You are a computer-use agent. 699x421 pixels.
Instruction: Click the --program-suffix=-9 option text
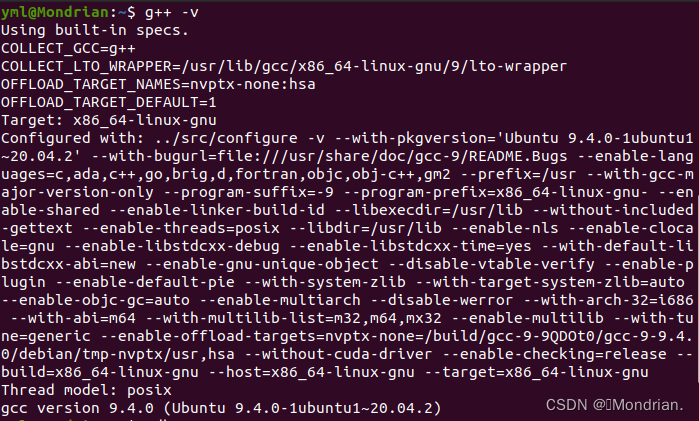[x=248, y=192]
